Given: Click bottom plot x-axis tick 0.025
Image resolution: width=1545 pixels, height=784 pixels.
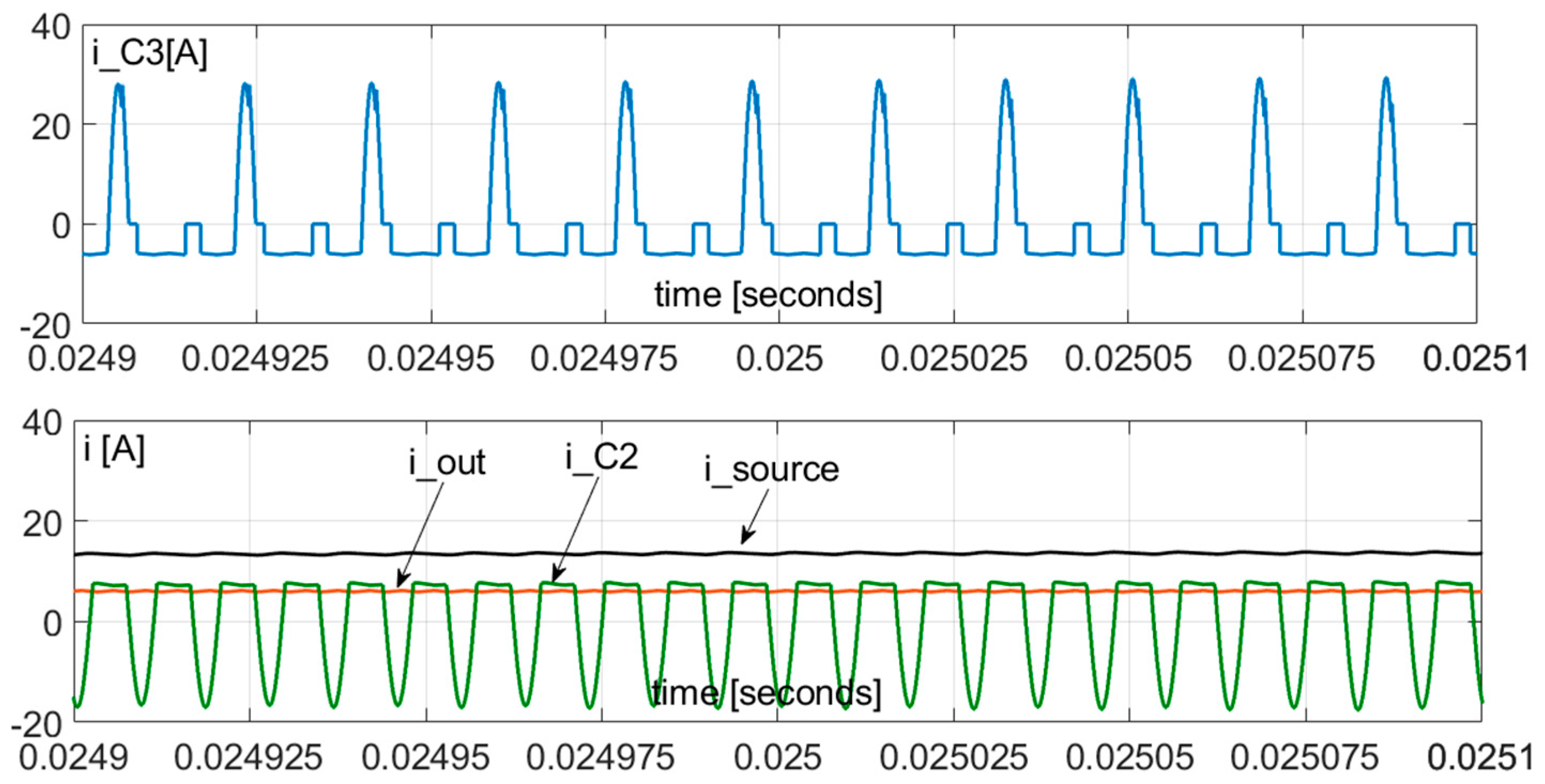Looking at the screenshot, I should point(777,757).
